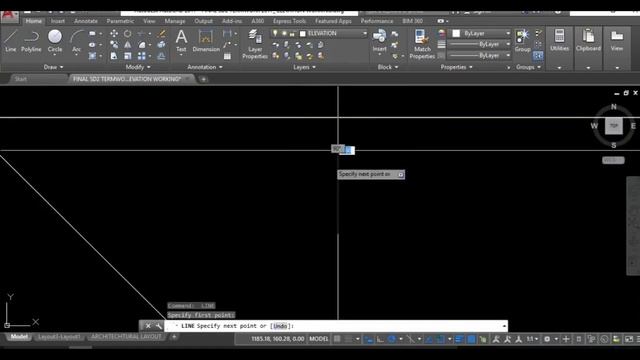Click the Stretch tool icon
Image resolution: width=640 pixels, height=360 pixels.
(114, 56)
